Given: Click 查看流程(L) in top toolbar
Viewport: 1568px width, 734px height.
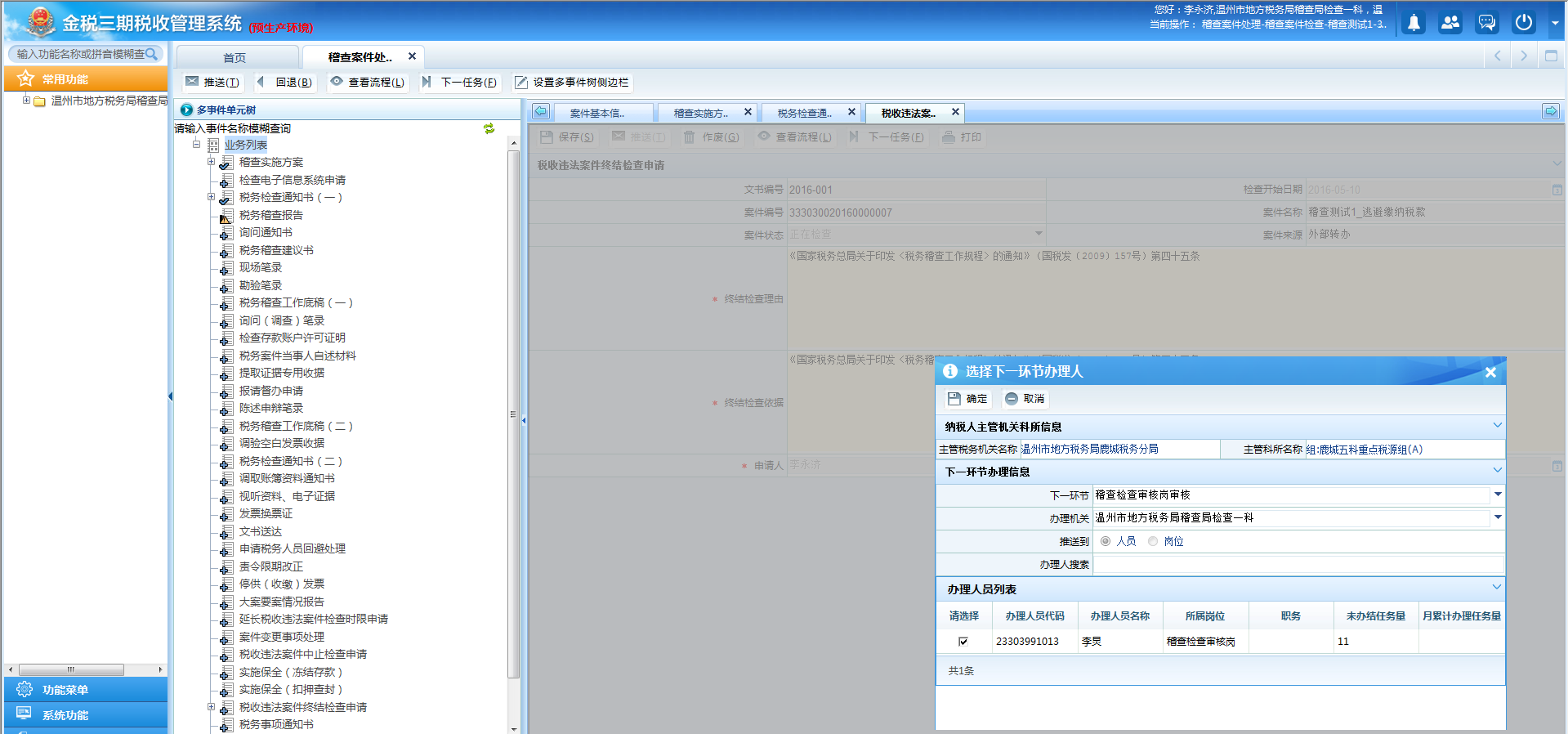Looking at the screenshot, I should (368, 82).
